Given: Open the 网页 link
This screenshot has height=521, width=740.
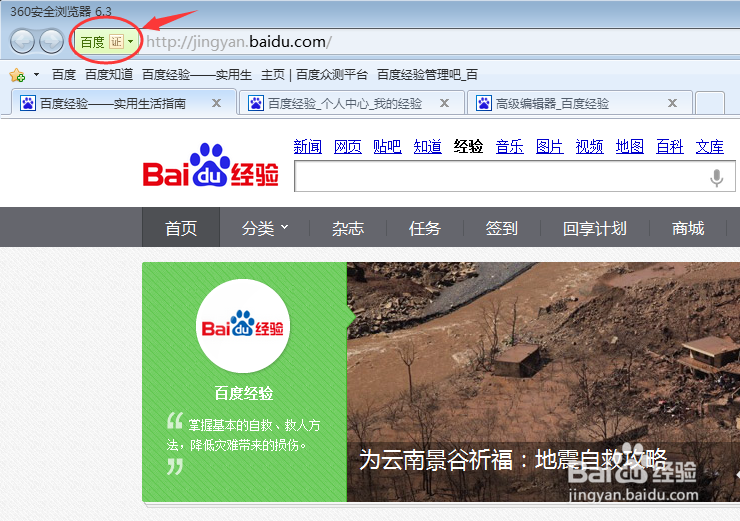Looking at the screenshot, I should click(348, 147).
